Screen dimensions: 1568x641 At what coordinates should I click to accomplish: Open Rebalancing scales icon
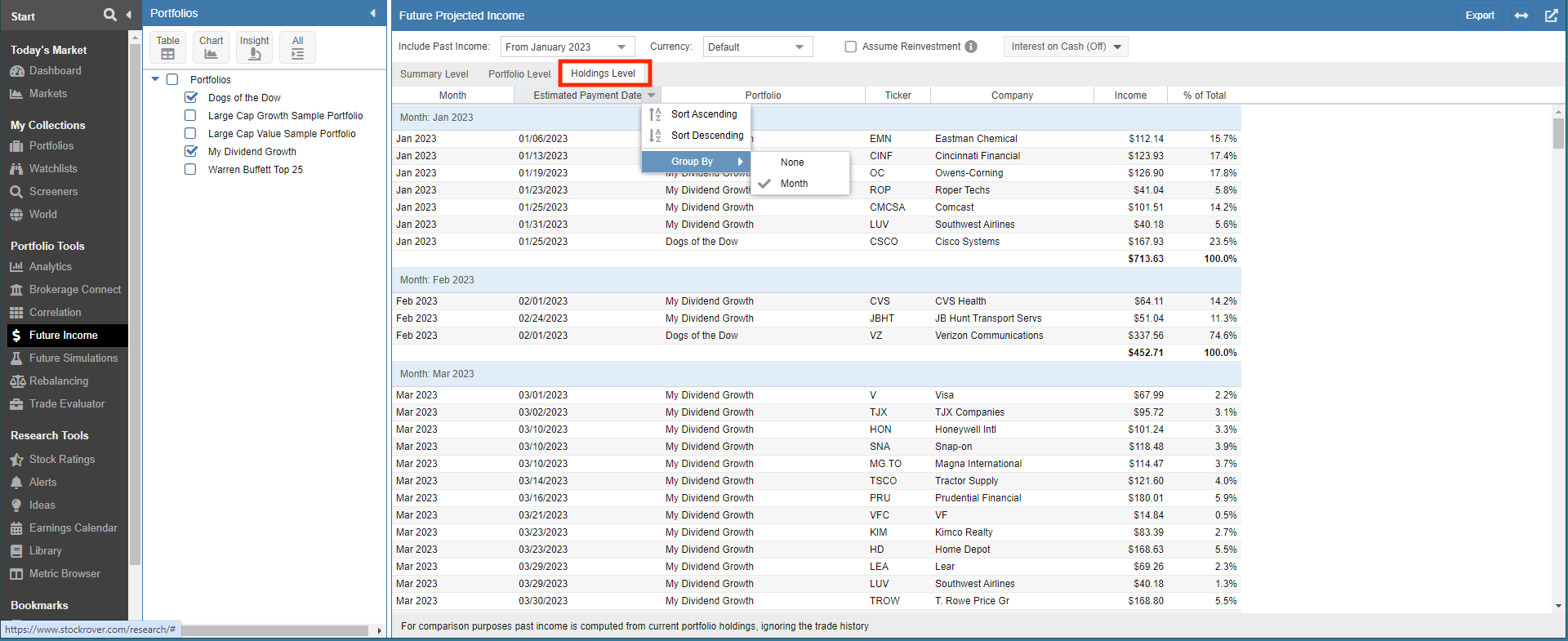[16, 381]
